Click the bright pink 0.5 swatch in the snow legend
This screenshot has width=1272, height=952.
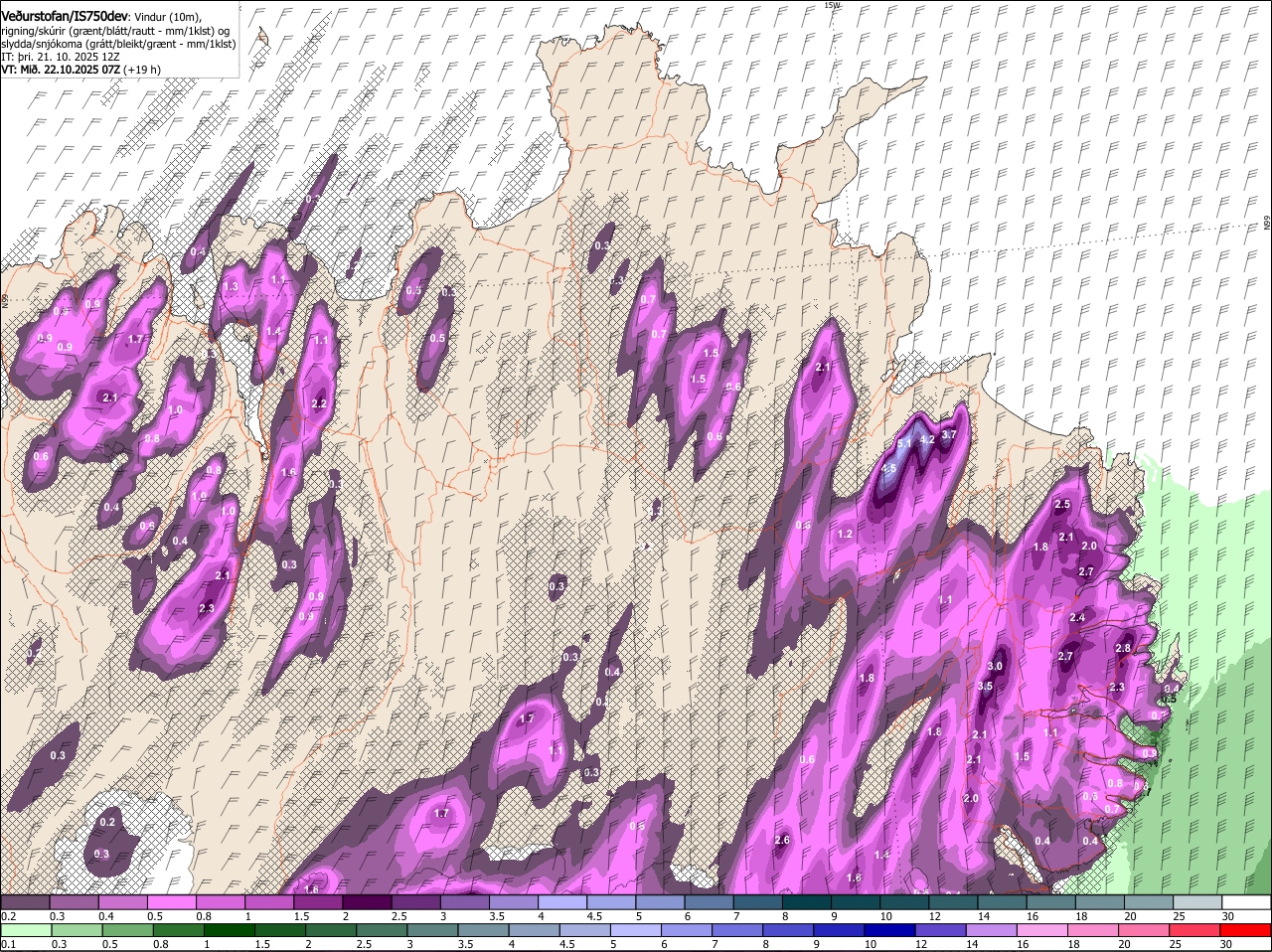click(x=172, y=902)
